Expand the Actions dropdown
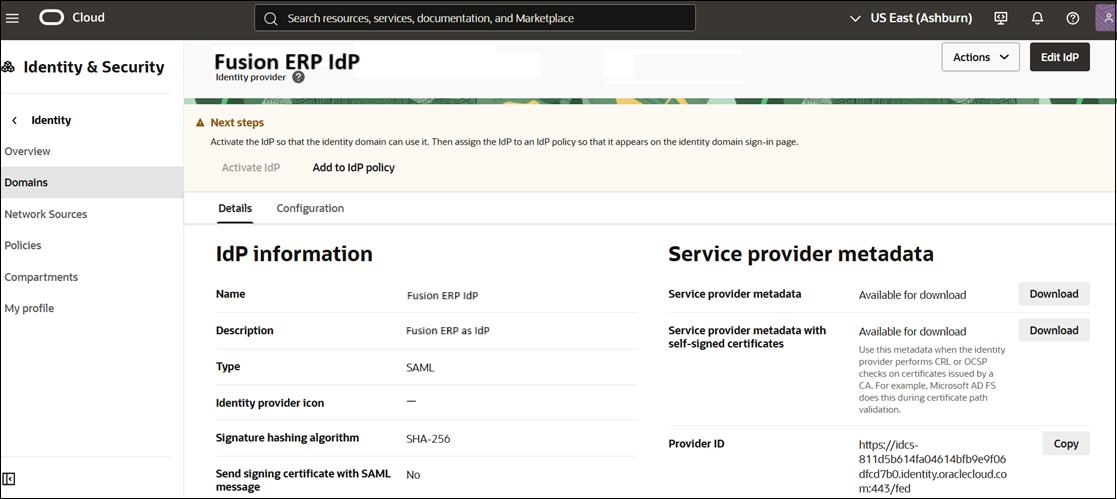This screenshot has width=1117, height=499. click(x=980, y=57)
